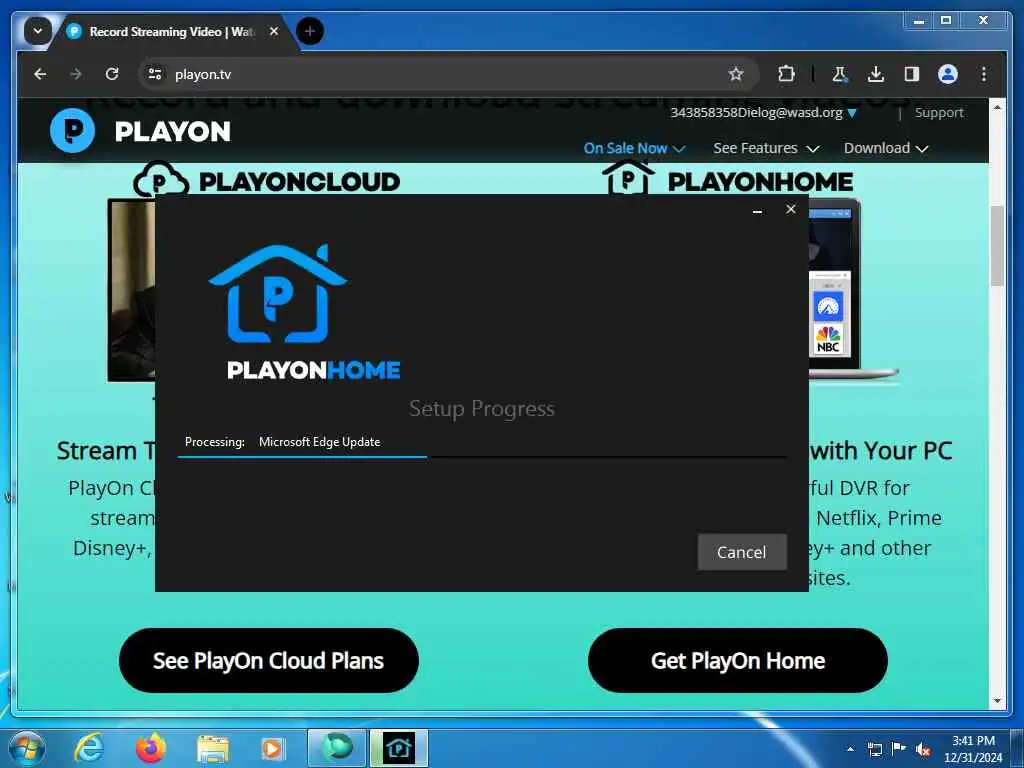Select the Record Streaming Video tab
This screenshot has height=768, width=1024.
pos(172,31)
